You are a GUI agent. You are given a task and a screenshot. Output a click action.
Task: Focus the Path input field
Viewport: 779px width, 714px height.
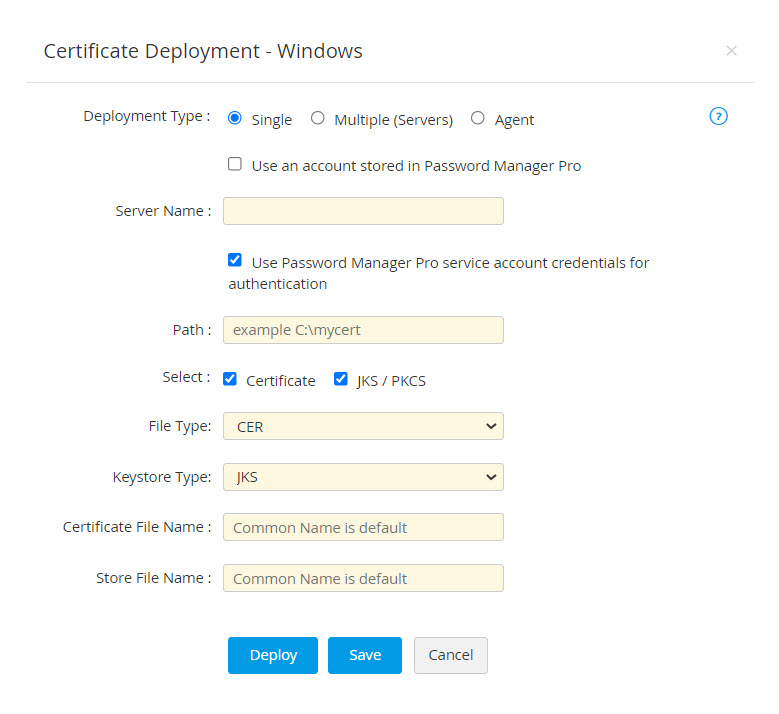point(363,330)
